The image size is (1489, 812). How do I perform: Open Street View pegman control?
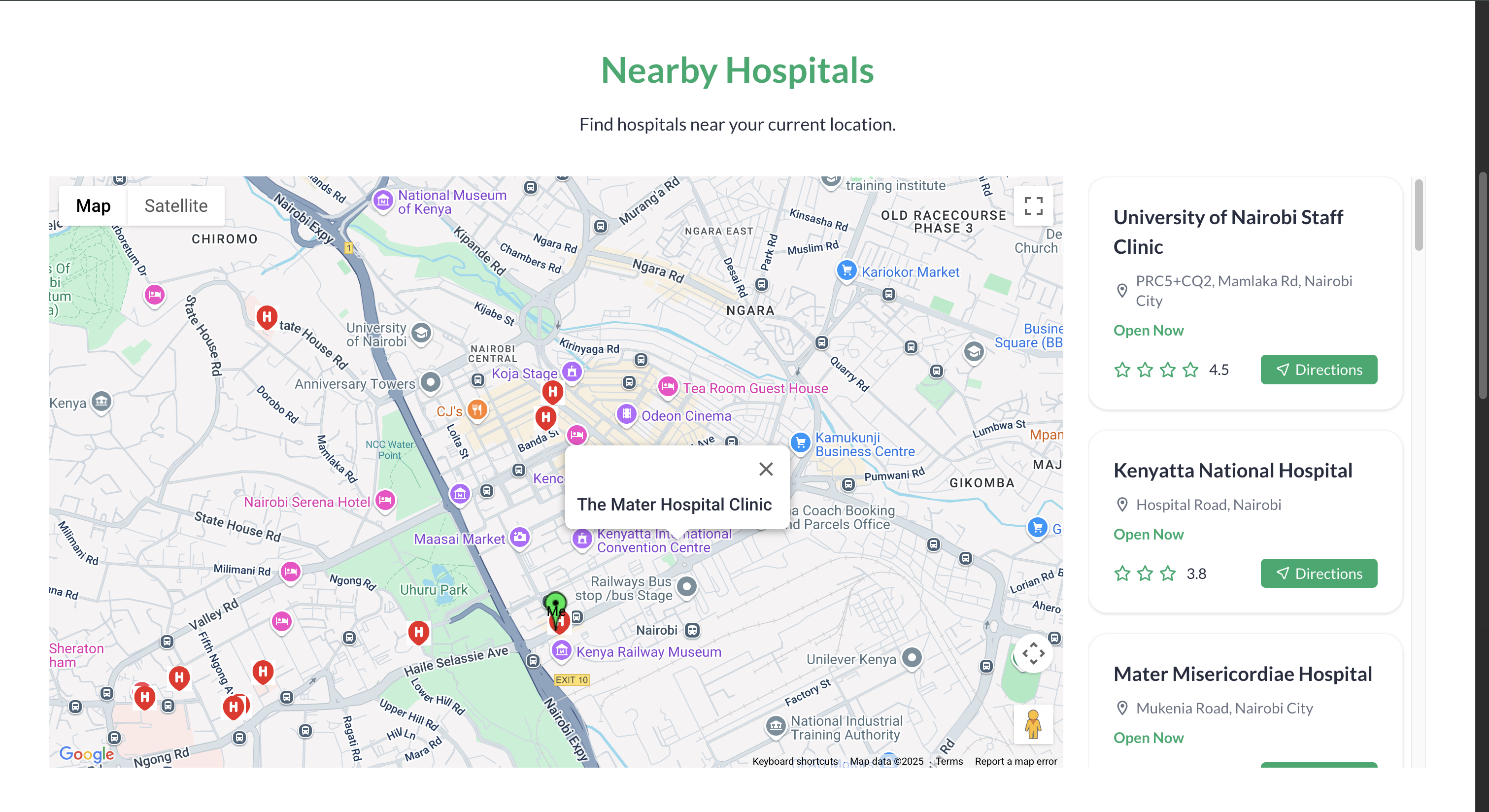pyautogui.click(x=1033, y=724)
